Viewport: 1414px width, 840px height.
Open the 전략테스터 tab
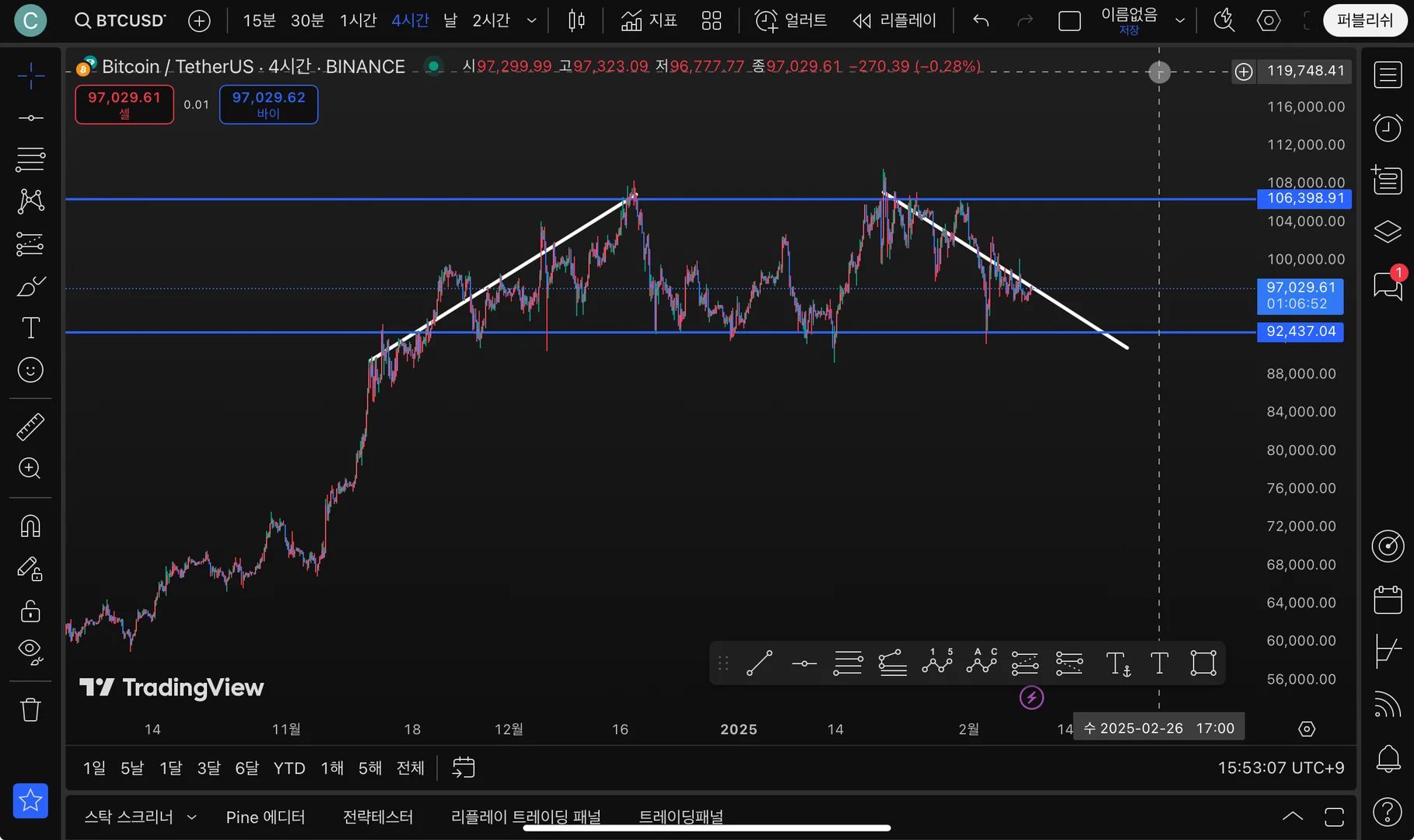tap(378, 817)
